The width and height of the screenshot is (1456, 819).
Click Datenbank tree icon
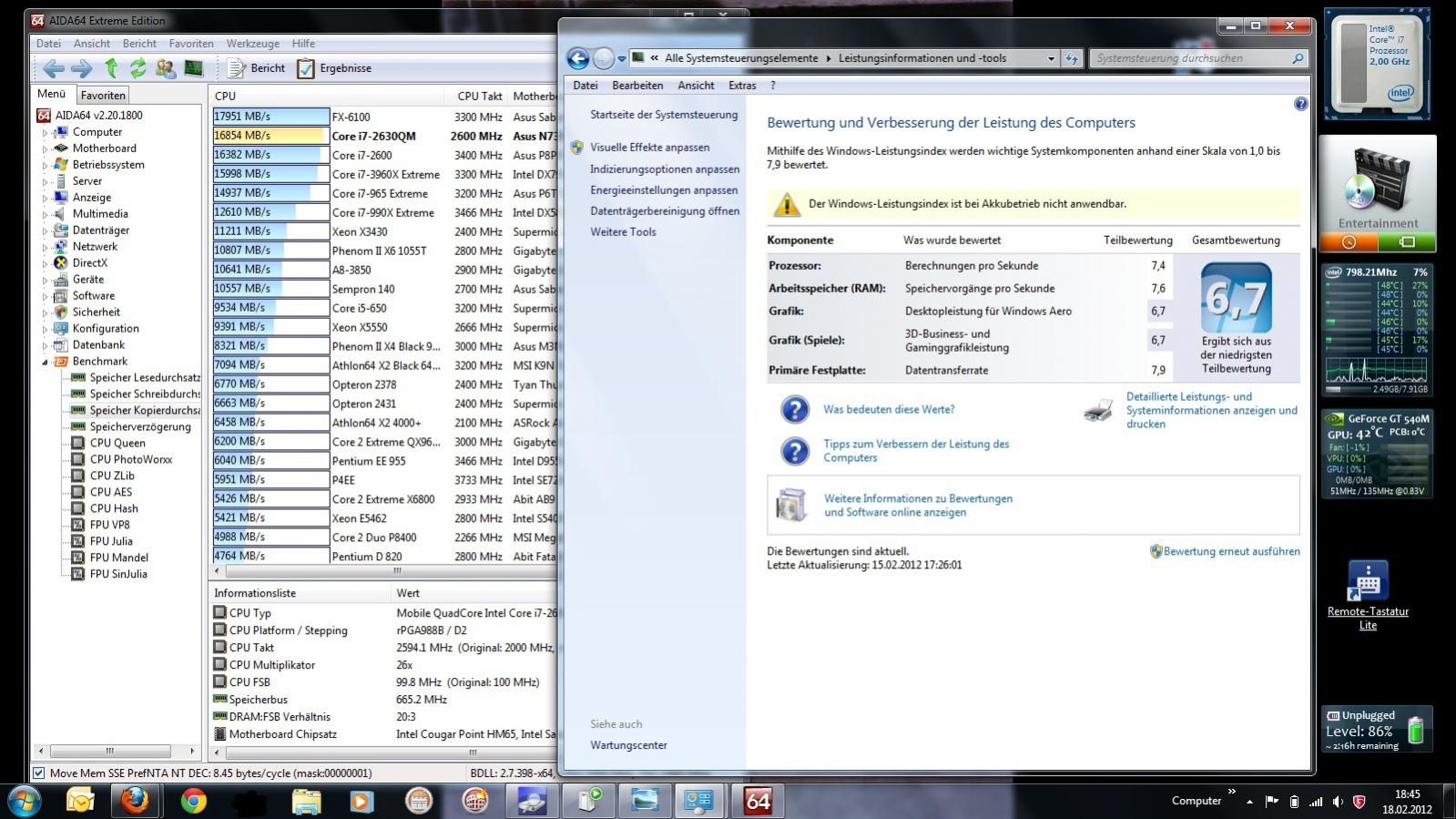[x=61, y=345]
